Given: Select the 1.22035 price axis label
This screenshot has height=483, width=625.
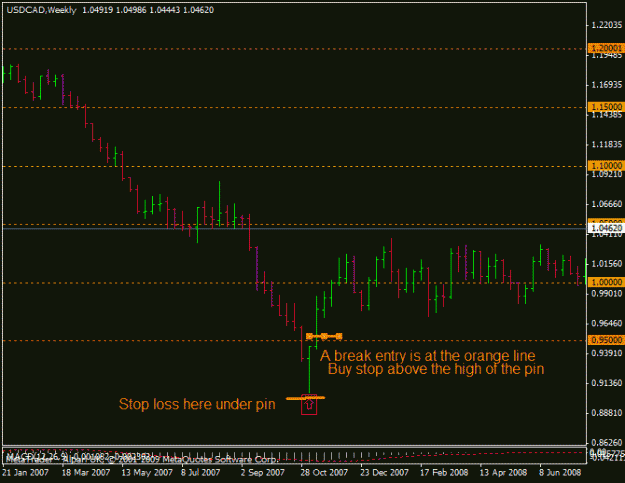Looking at the screenshot, I should [606, 25].
